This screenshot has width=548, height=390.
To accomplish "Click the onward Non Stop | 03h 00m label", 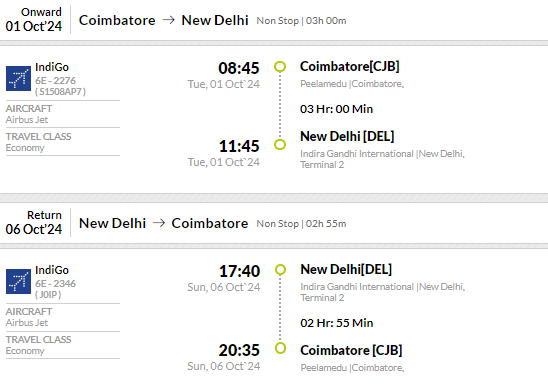I will pyautogui.click(x=301, y=21).
